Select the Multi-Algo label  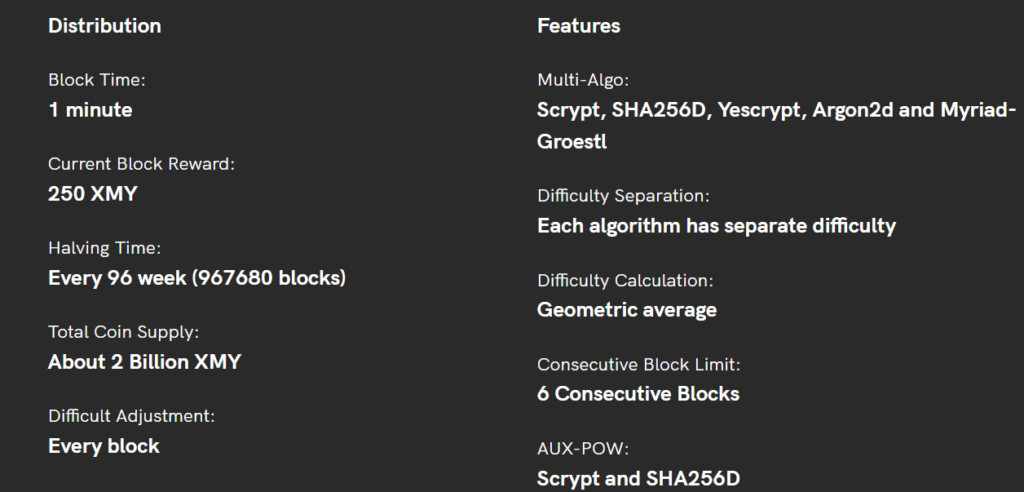583,79
